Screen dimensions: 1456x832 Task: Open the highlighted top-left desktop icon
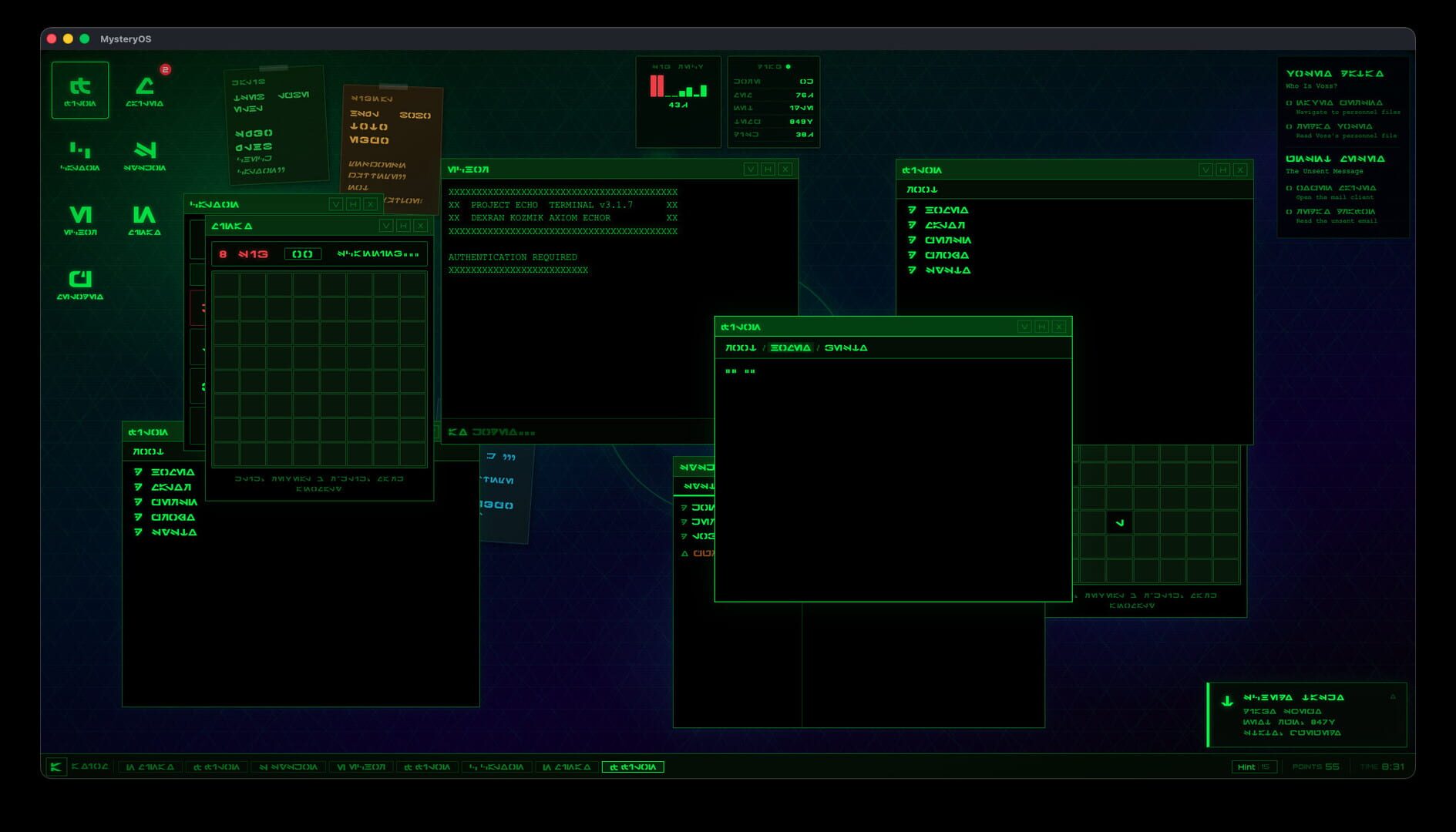point(80,89)
